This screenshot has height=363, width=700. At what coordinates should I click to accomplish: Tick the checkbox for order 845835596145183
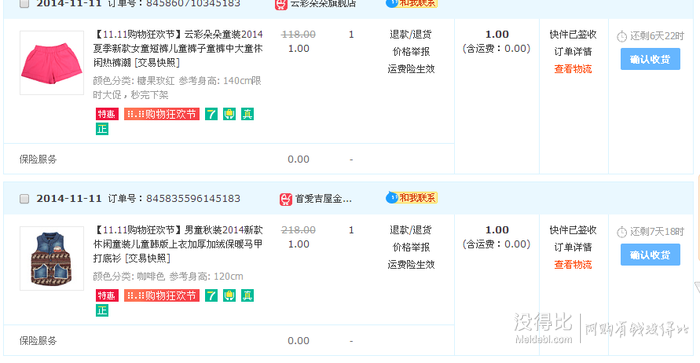[25, 199]
